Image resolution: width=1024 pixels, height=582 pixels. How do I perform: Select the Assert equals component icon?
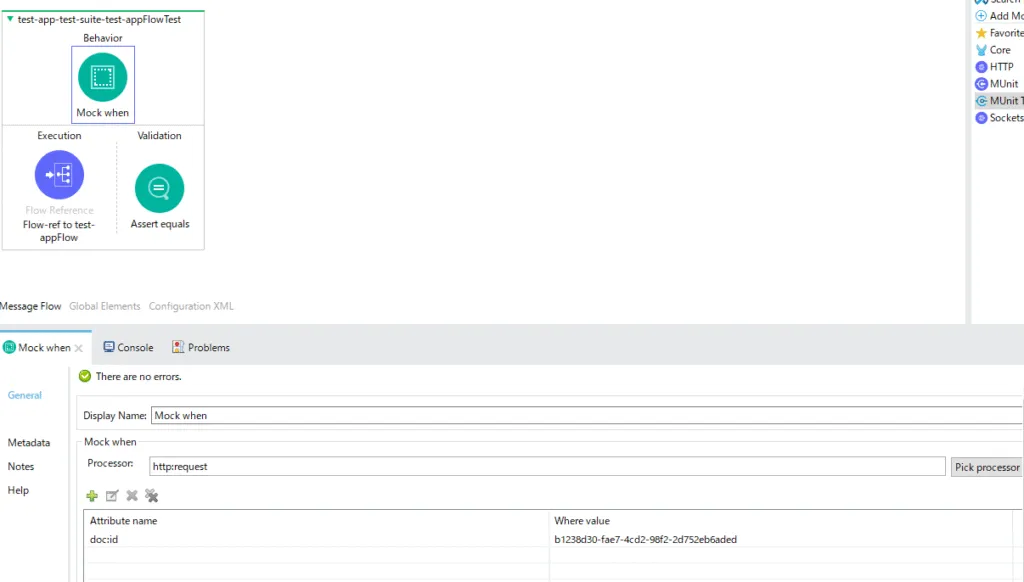tap(159, 188)
